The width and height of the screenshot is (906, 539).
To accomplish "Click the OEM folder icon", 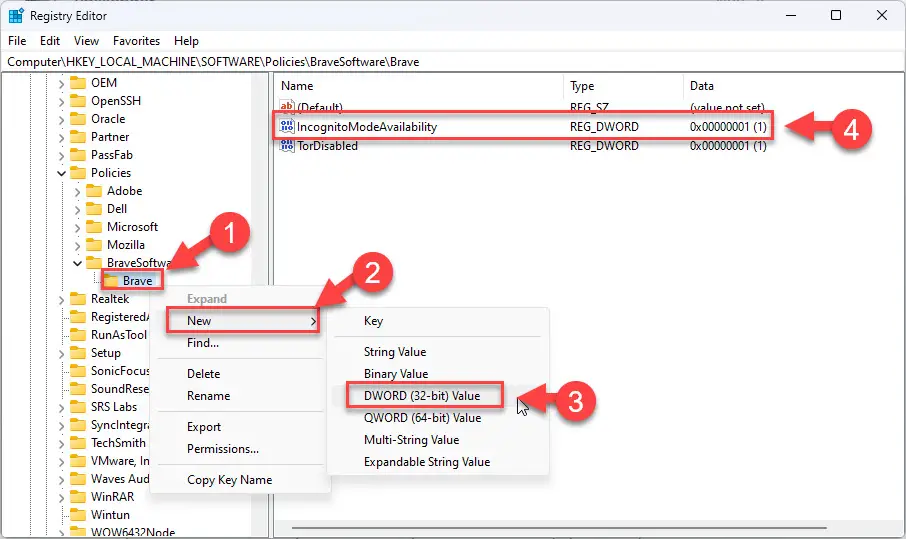I will [77, 83].
